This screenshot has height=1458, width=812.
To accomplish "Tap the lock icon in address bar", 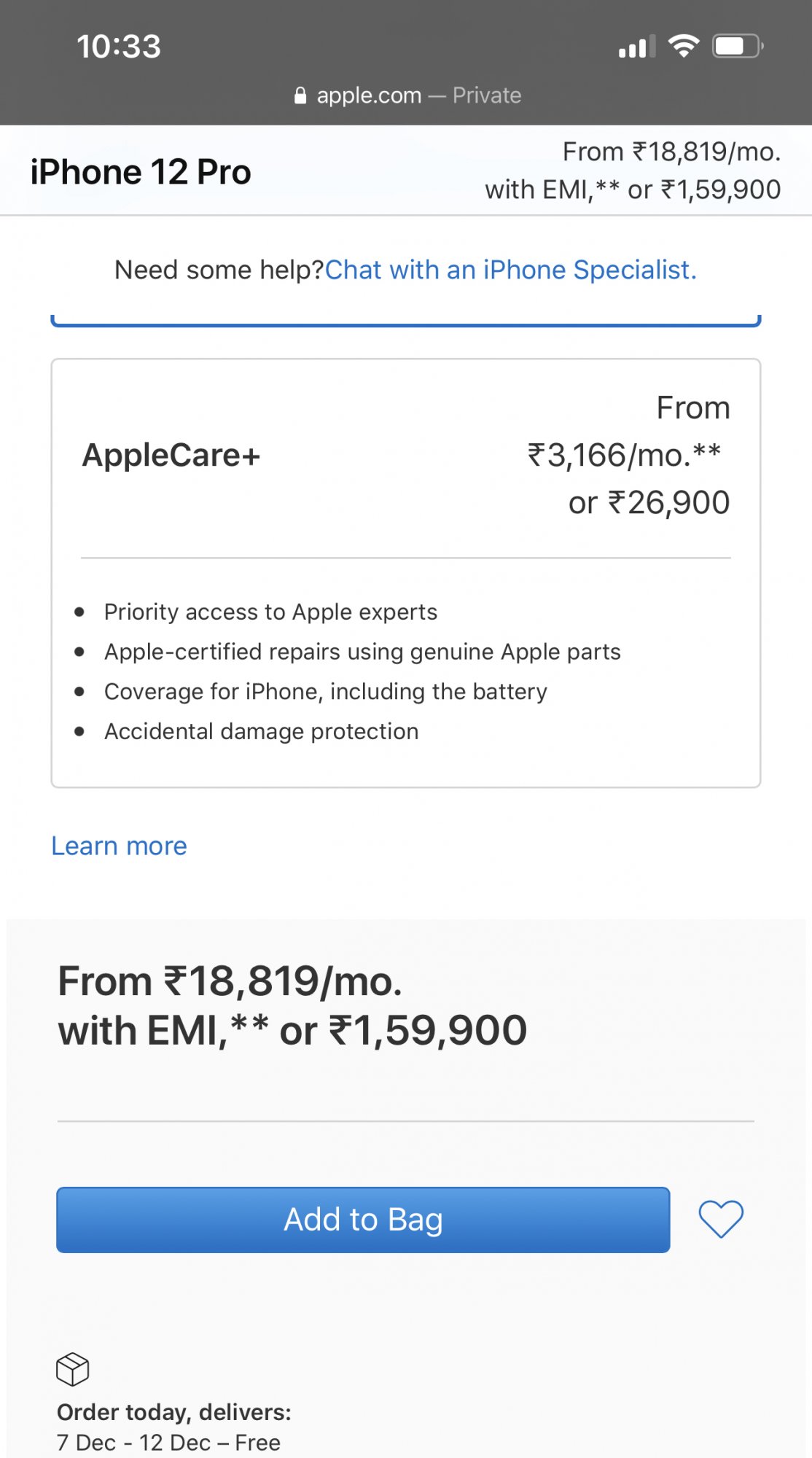I will click(300, 95).
